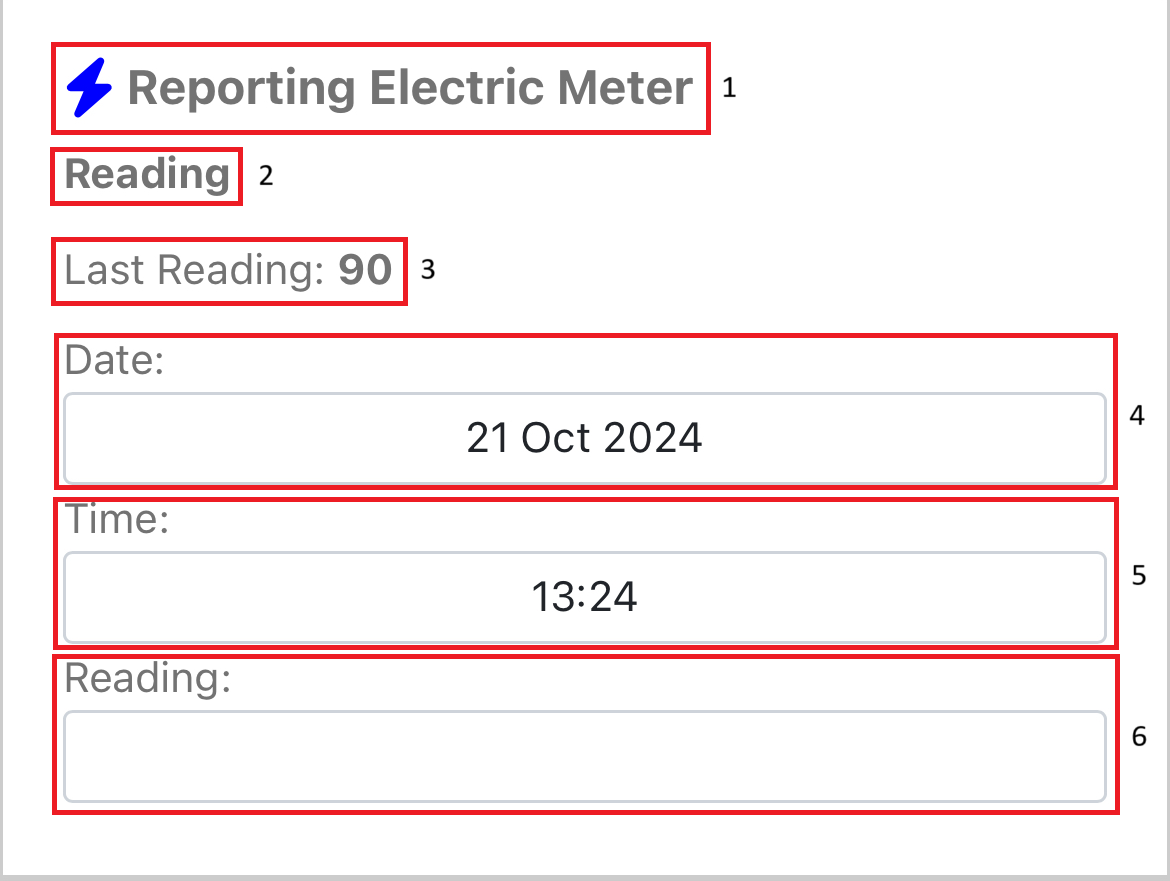
Task: Click the year 2024 in the date field
Action: tap(655, 439)
